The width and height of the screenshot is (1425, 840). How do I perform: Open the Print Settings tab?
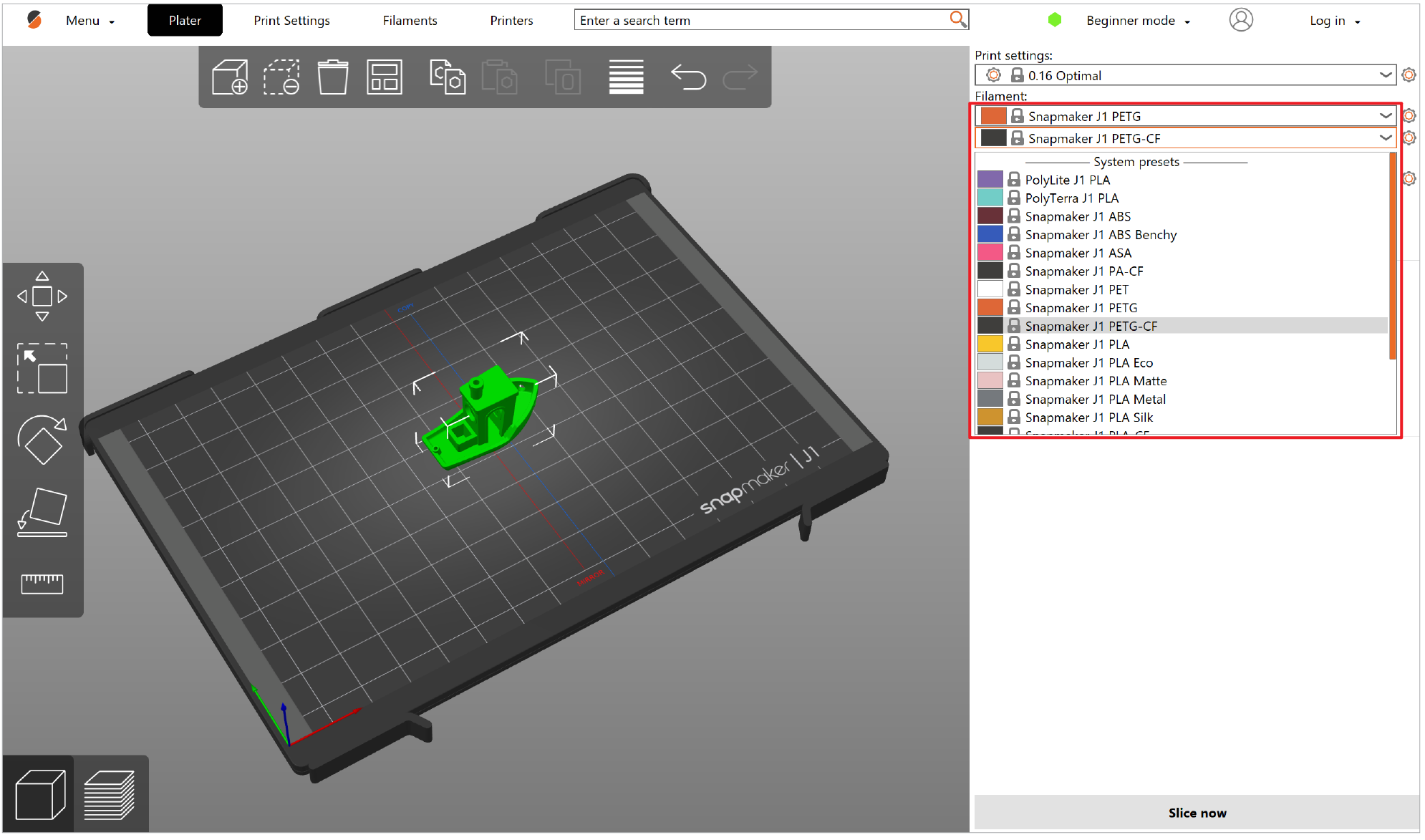(x=289, y=20)
